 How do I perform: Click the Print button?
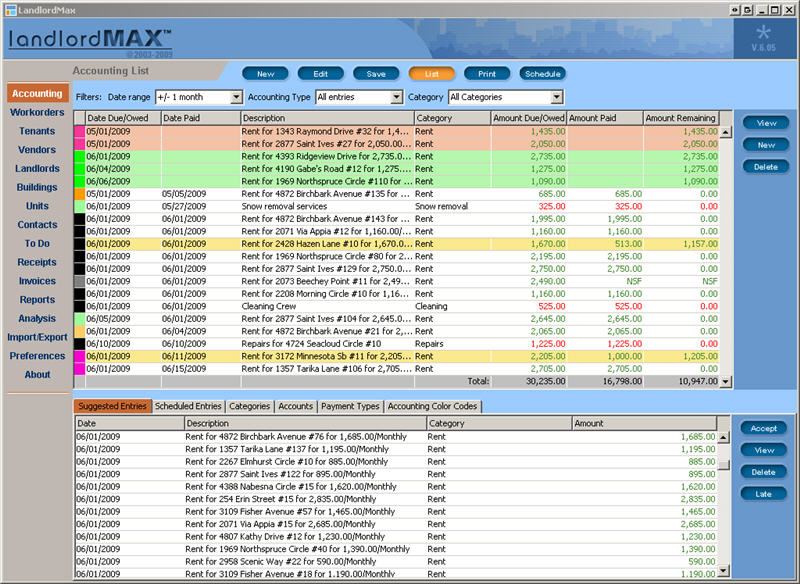pos(487,74)
